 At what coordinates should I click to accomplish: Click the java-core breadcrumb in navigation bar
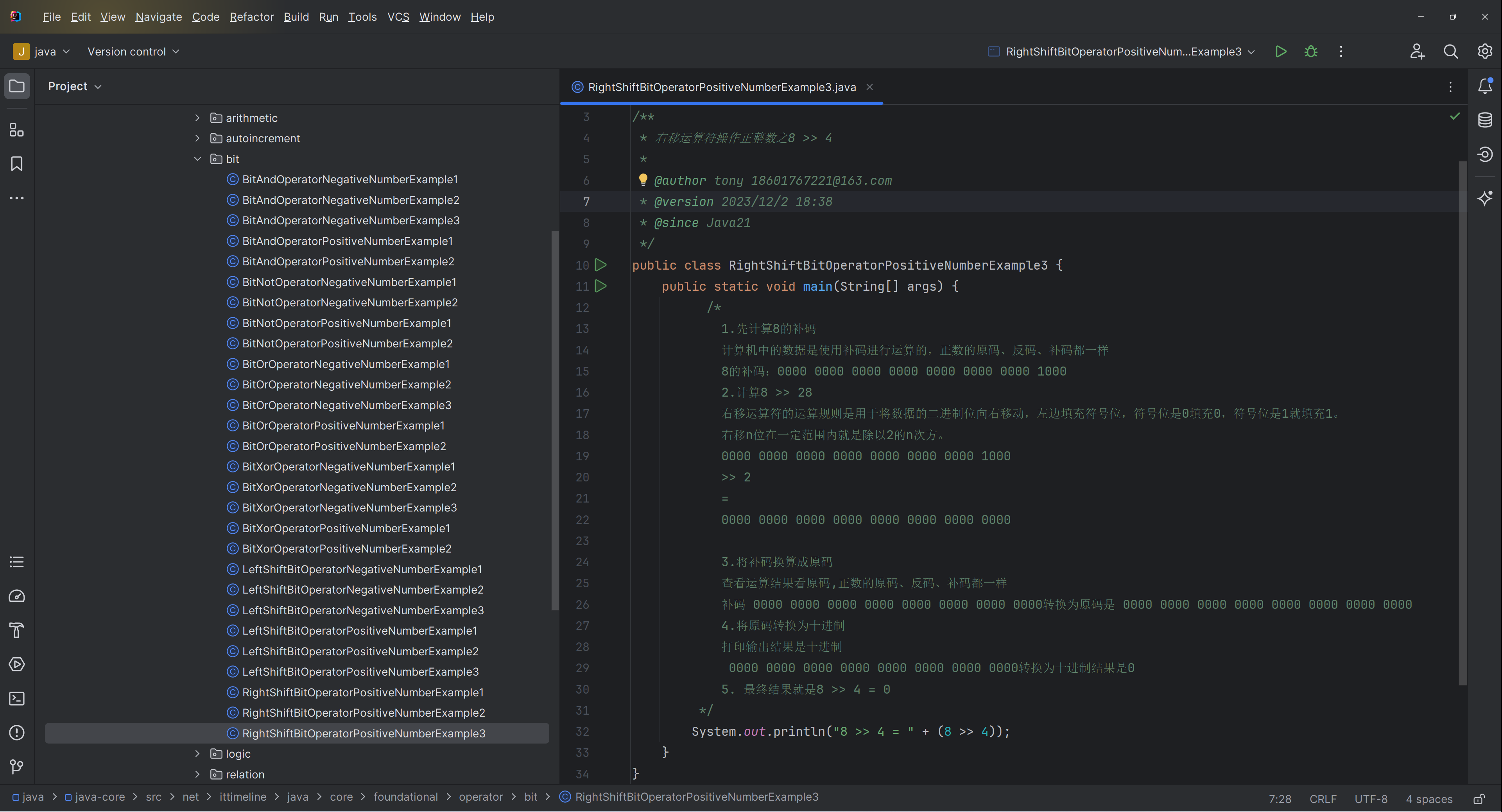pyautogui.click(x=95, y=797)
